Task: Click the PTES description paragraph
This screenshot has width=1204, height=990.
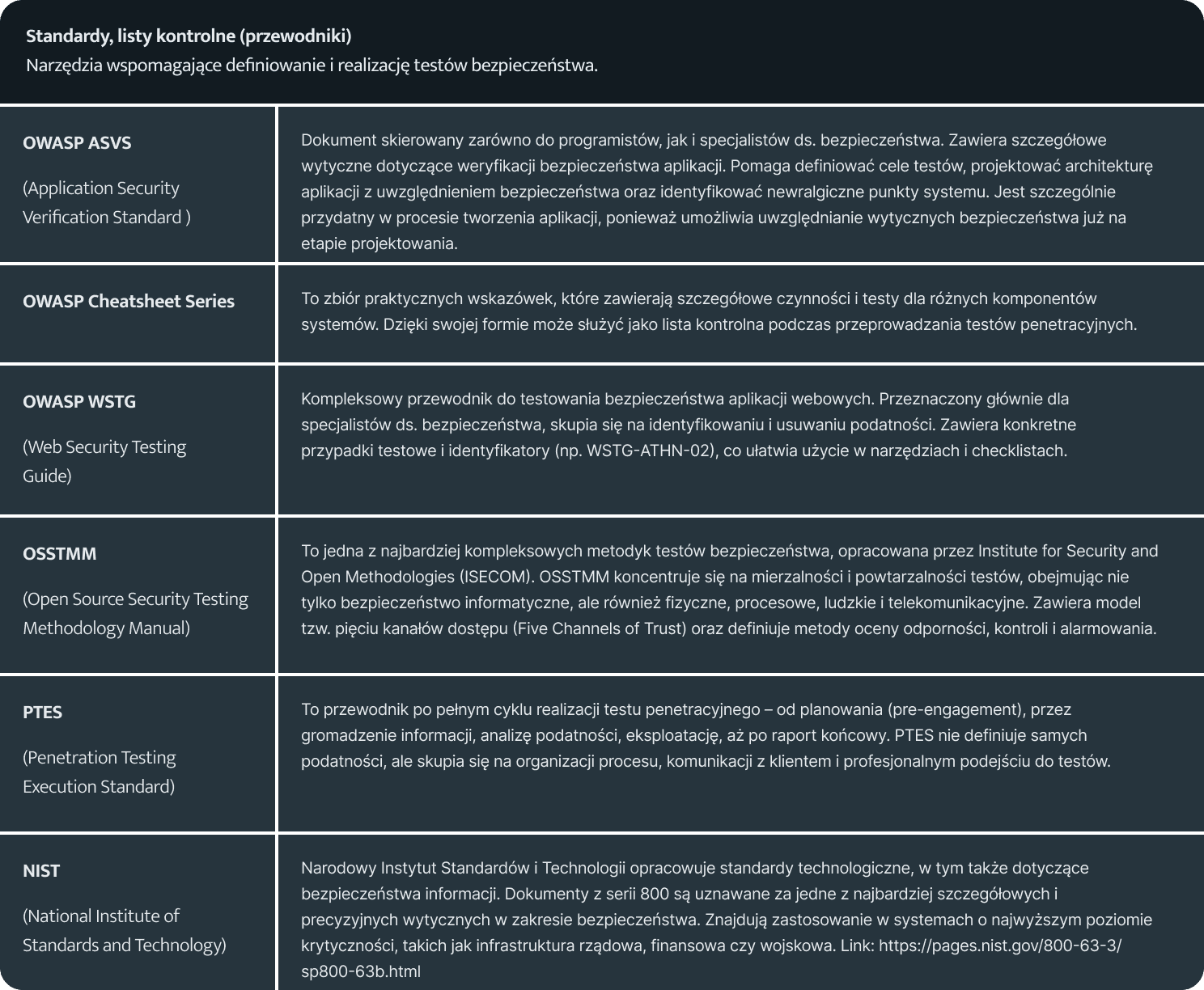Action: point(706,735)
